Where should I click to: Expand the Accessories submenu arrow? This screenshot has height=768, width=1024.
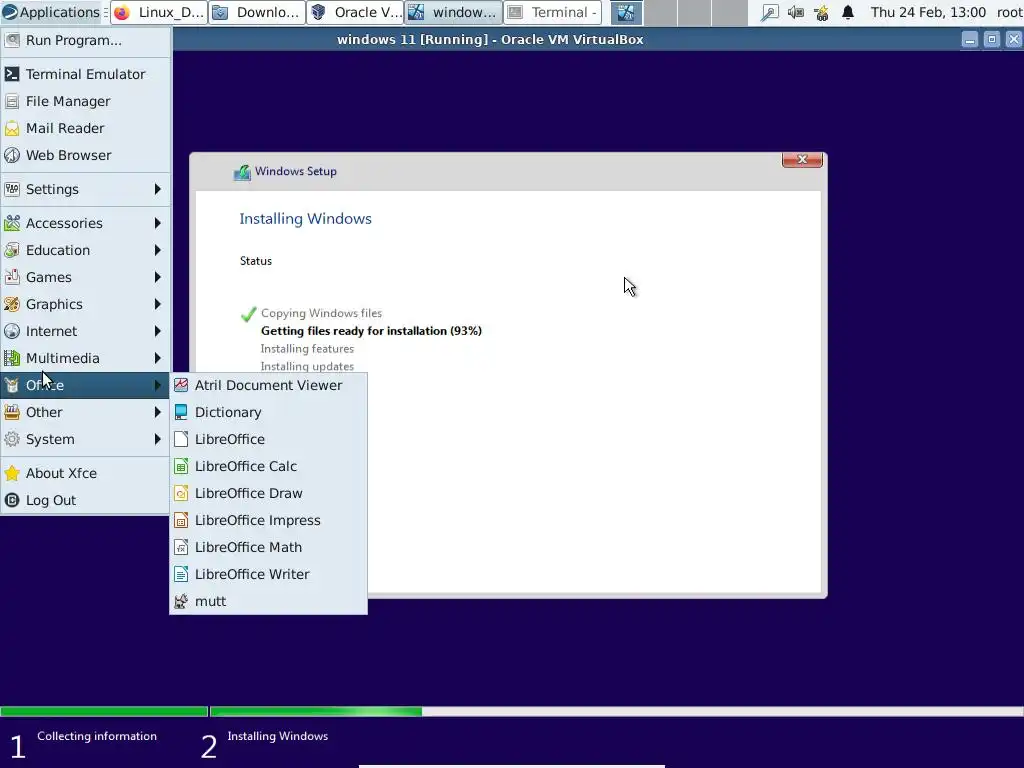click(x=157, y=223)
